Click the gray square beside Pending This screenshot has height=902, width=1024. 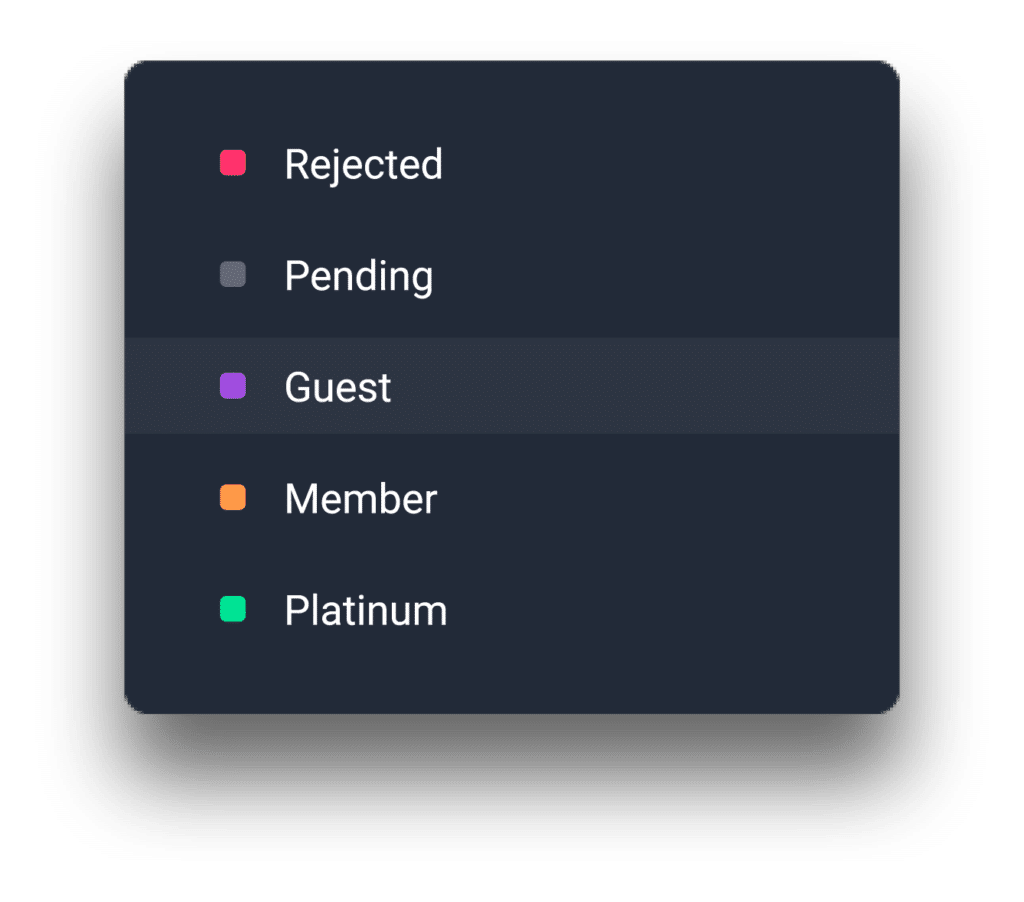tap(233, 274)
